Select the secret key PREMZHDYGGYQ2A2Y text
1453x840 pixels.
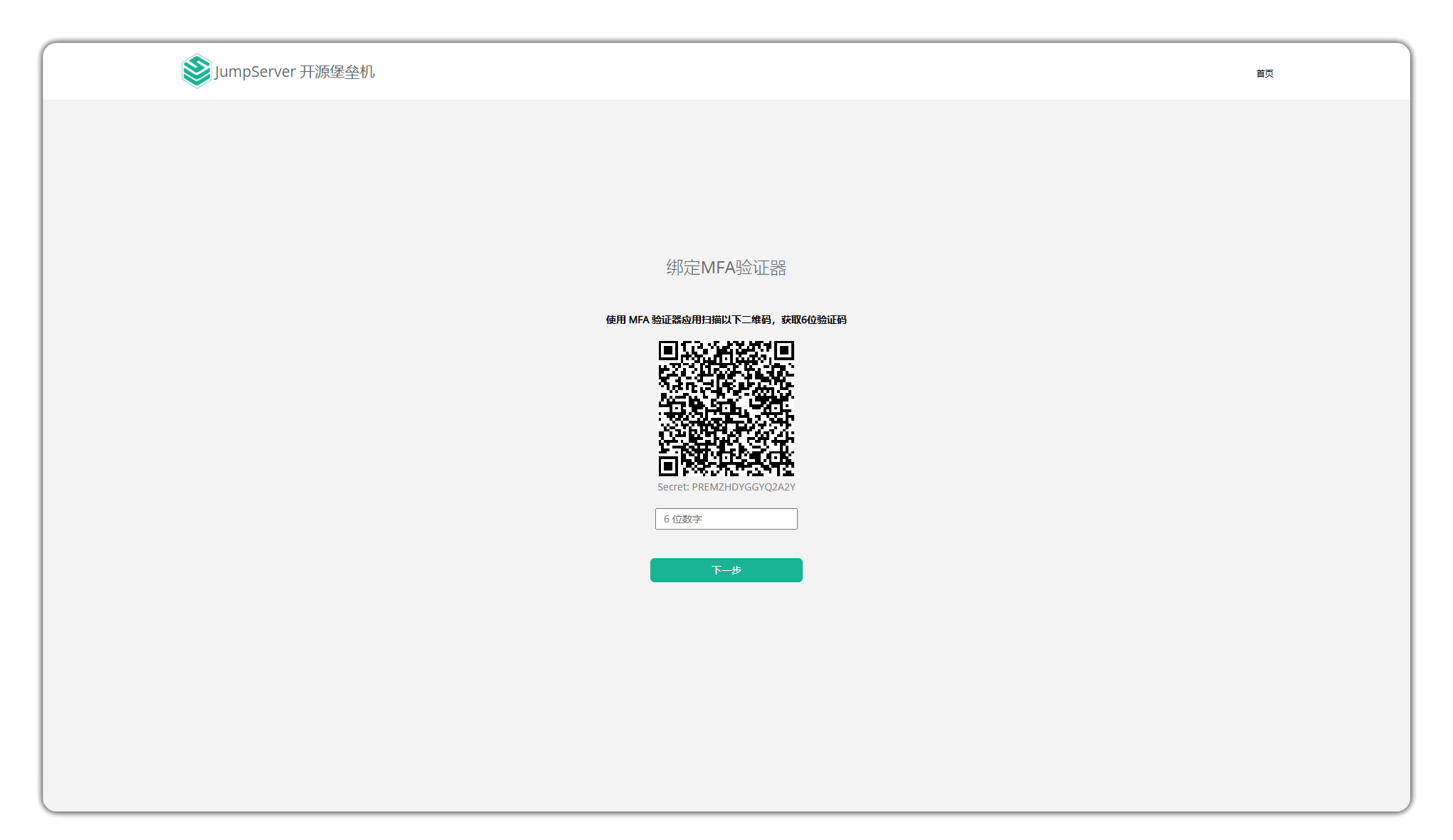pyautogui.click(x=744, y=487)
